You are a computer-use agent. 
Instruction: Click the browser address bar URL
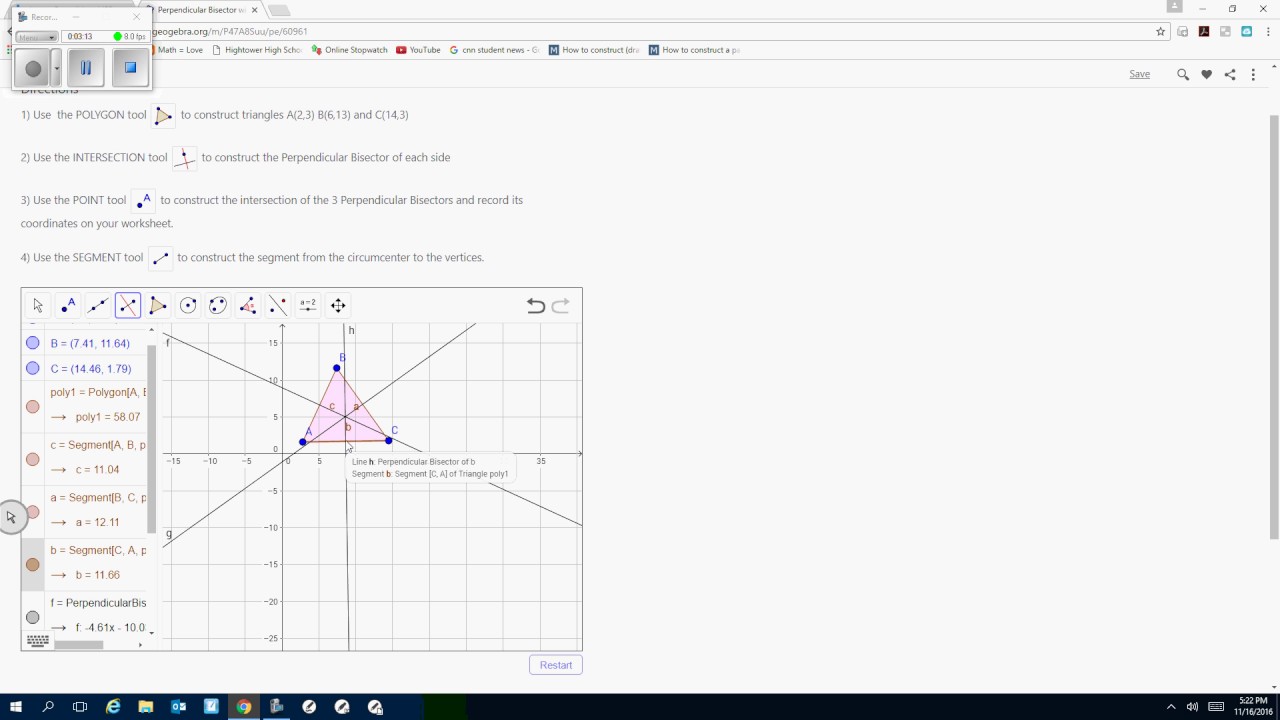(x=230, y=32)
